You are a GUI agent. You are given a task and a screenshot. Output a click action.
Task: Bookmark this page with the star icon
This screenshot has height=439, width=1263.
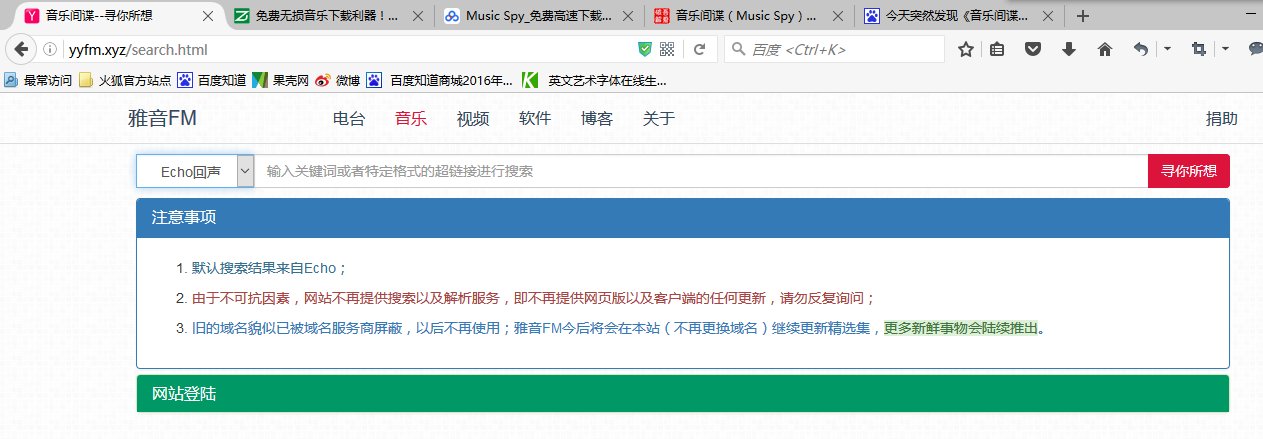(966, 49)
